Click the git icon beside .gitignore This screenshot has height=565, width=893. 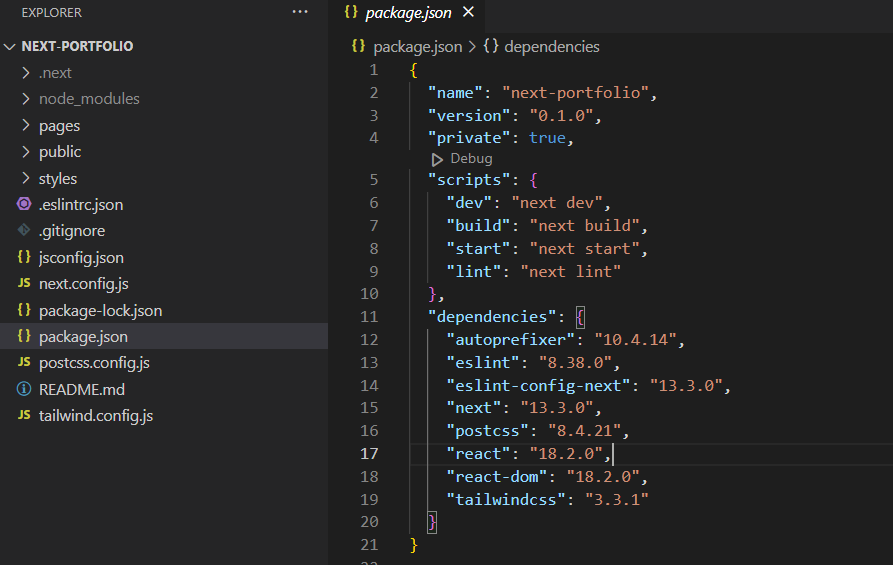[x=24, y=230]
